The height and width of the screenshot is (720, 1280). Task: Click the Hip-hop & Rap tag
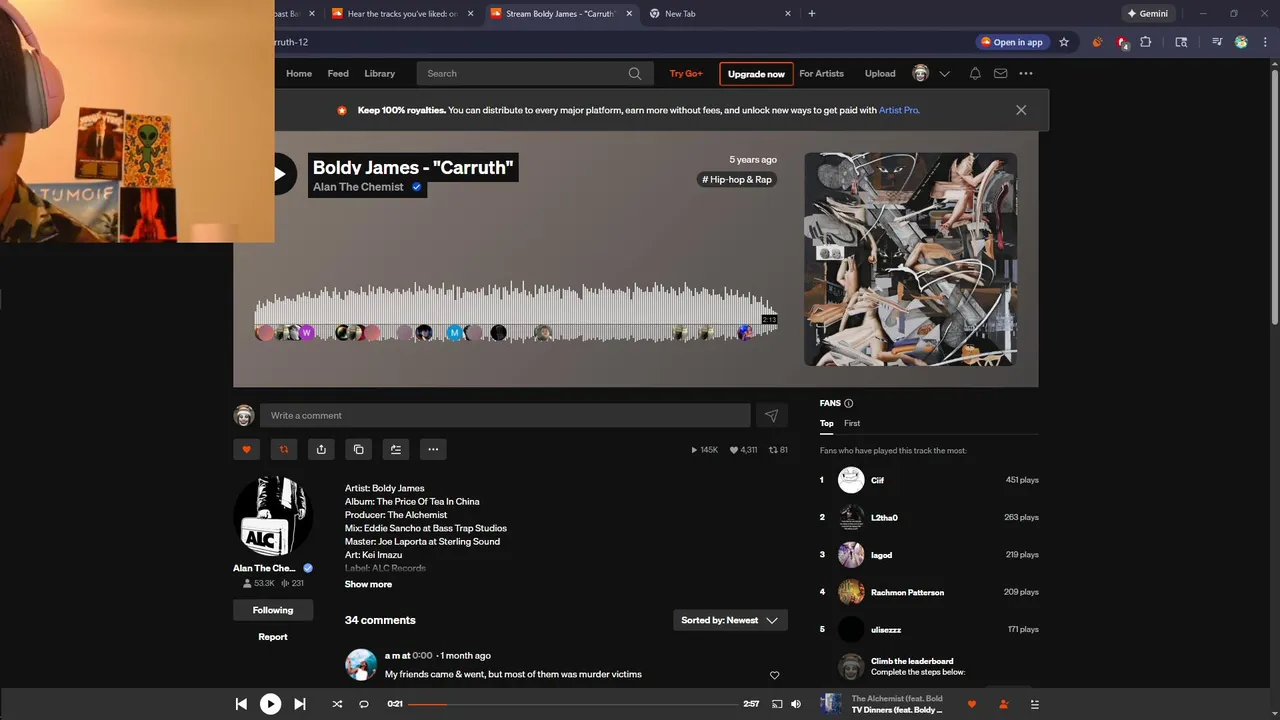coord(737,180)
